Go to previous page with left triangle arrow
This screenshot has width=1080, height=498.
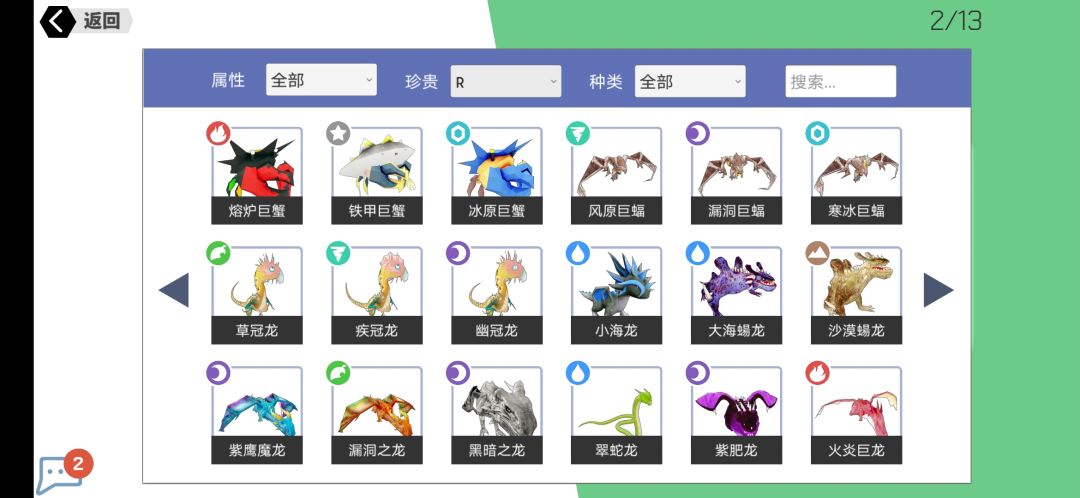[x=174, y=290]
